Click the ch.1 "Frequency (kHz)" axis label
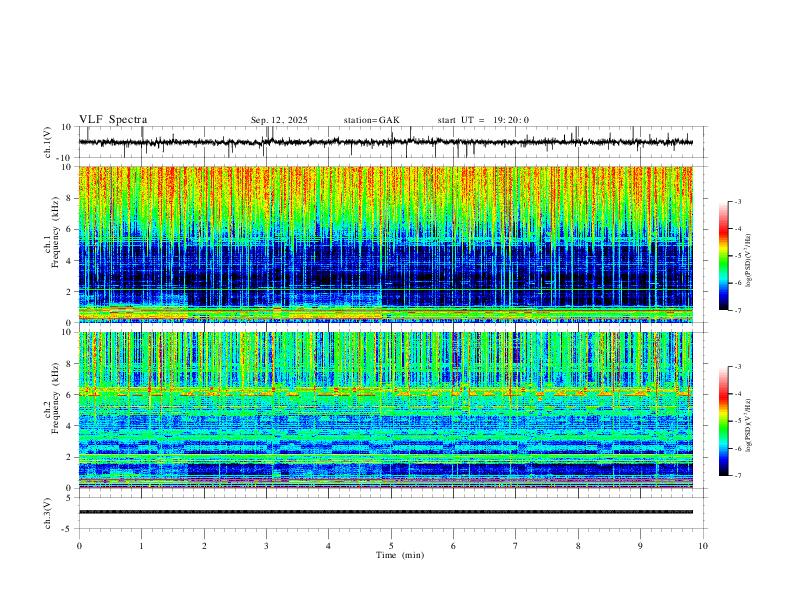 click(x=55, y=232)
